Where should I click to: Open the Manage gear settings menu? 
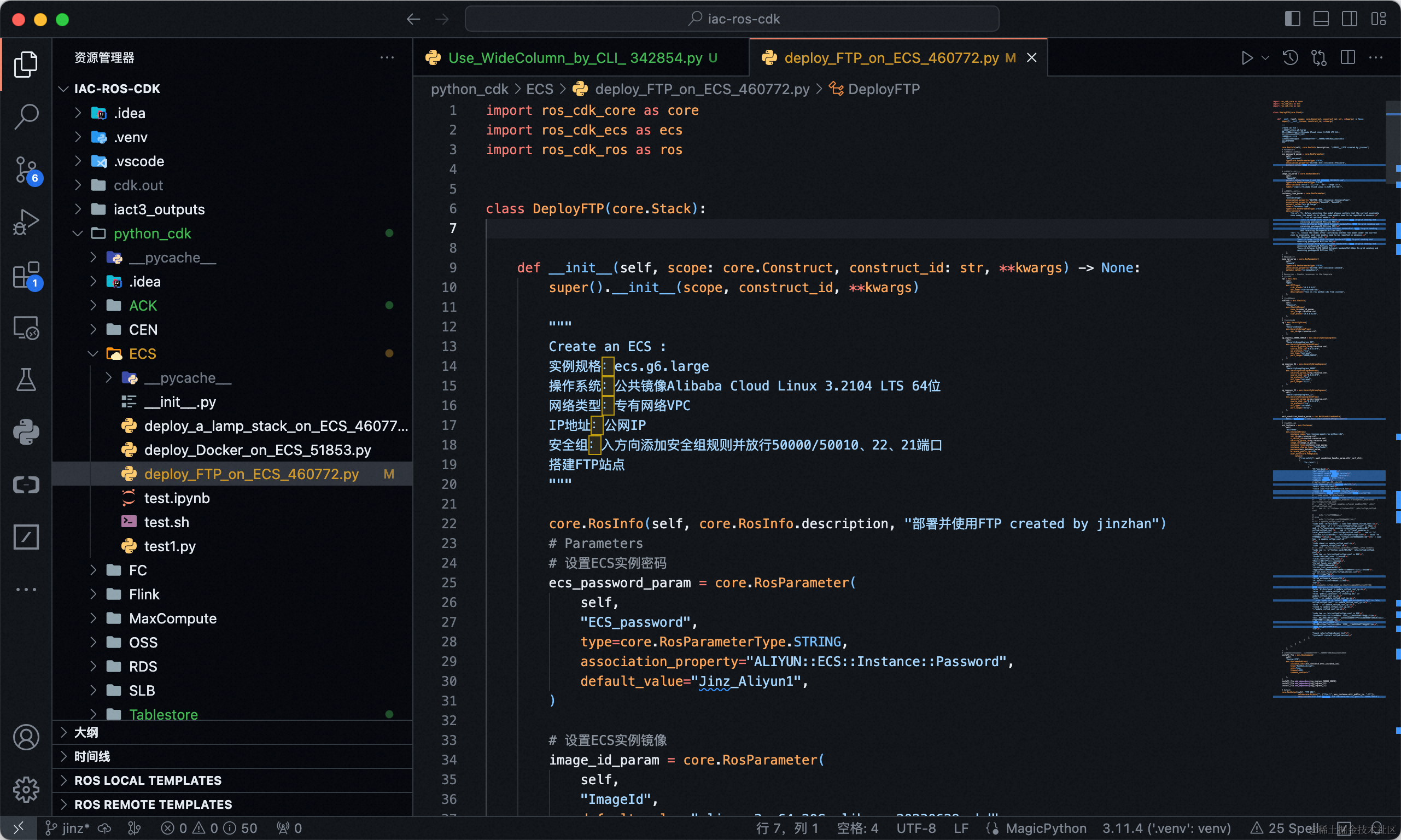tap(26, 789)
